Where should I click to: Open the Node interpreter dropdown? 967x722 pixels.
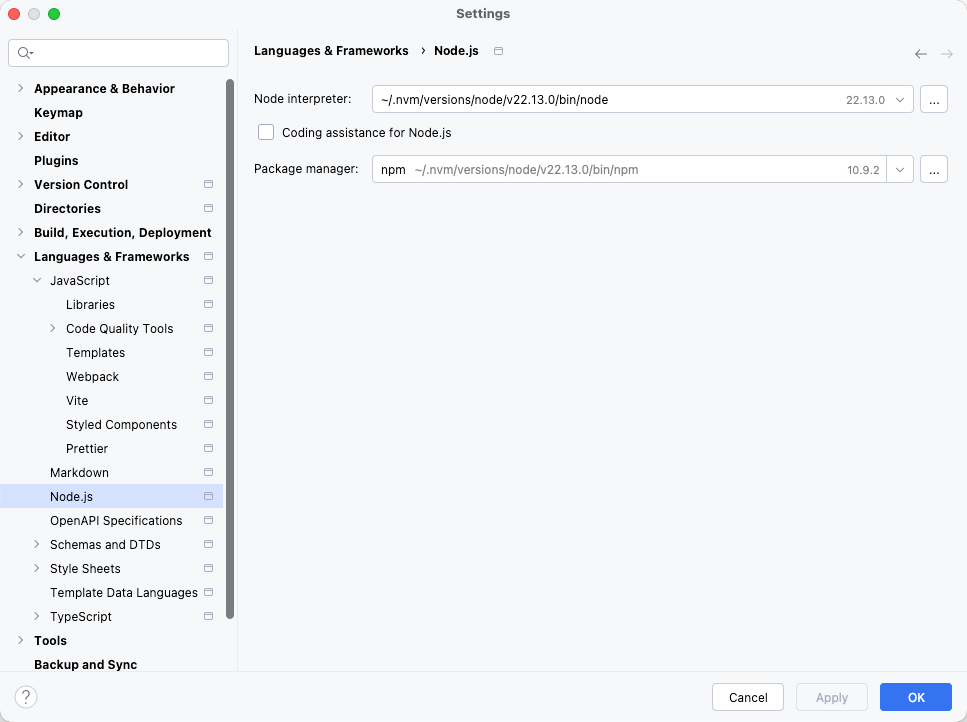[x=900, y=100]
